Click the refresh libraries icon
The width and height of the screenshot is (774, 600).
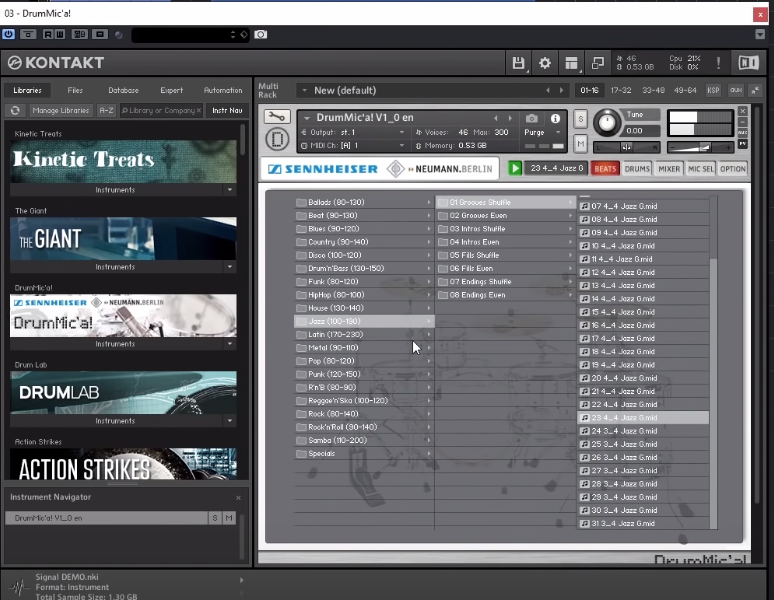(15, 110)
